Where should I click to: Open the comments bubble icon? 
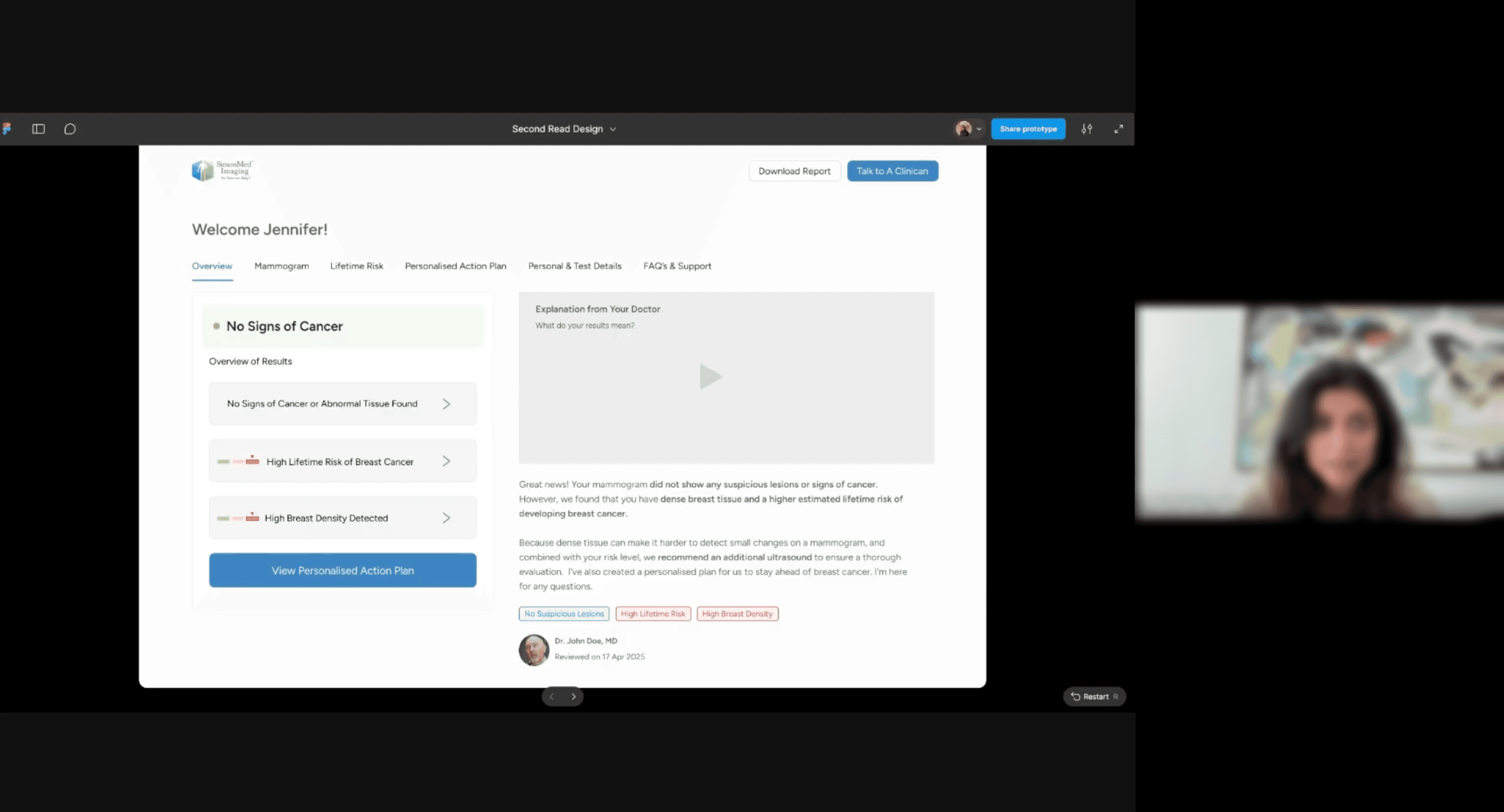(x=70, y=129)
